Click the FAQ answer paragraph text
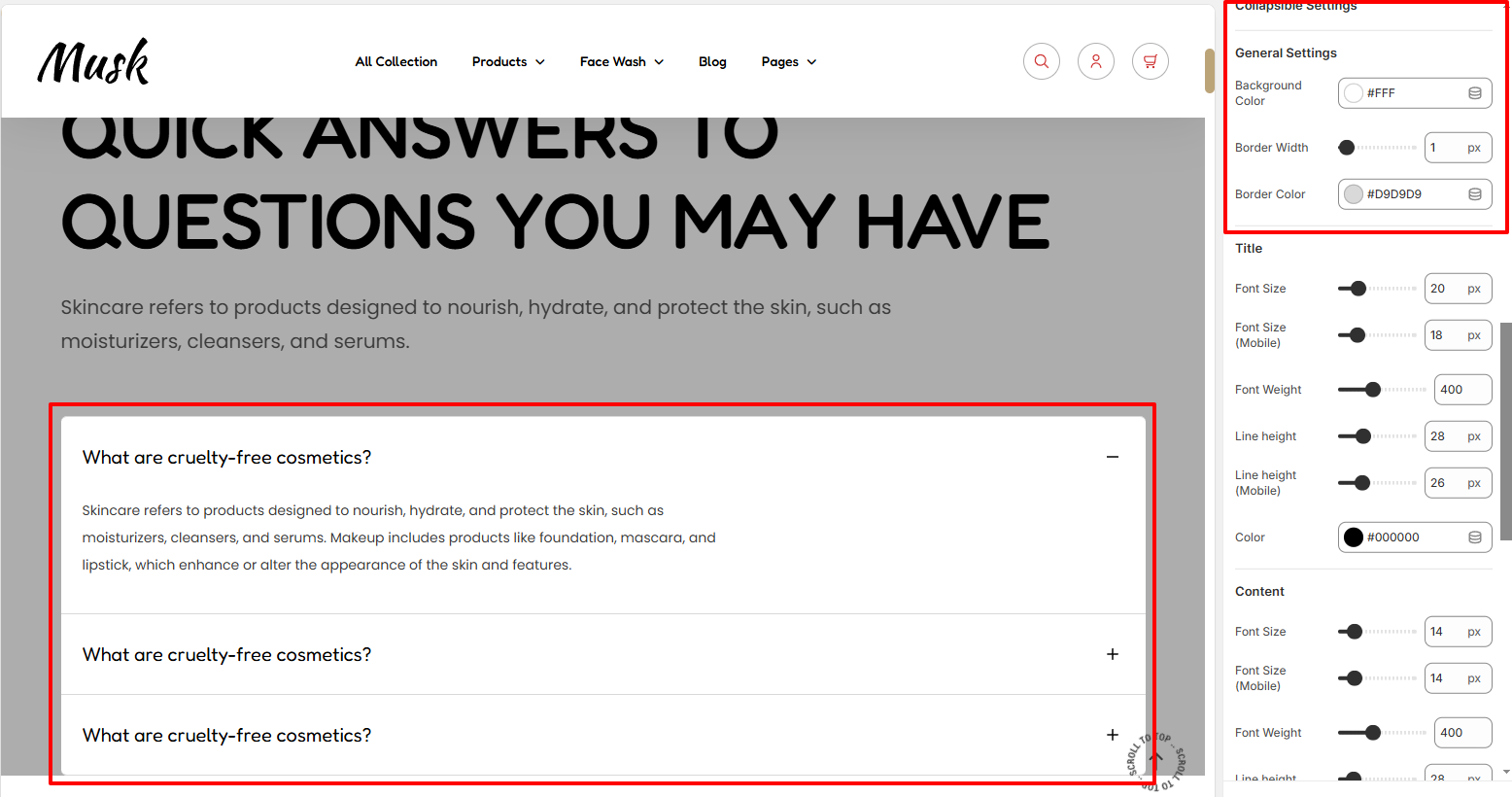1512x797 pixels. tap(398, 537)
